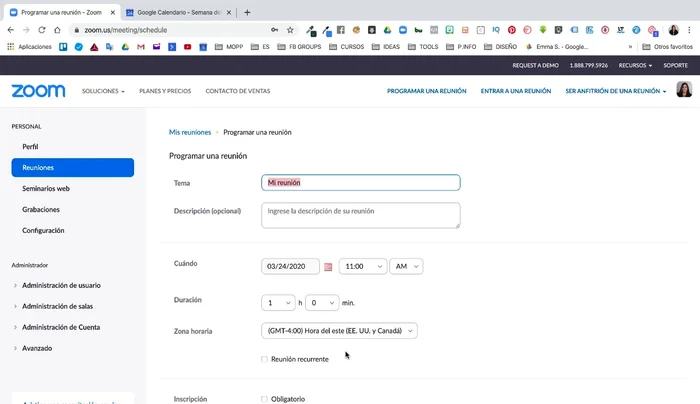Open the calendar date picker icon
This screenshot has height=404, width=700.
[x=328, y=267]
